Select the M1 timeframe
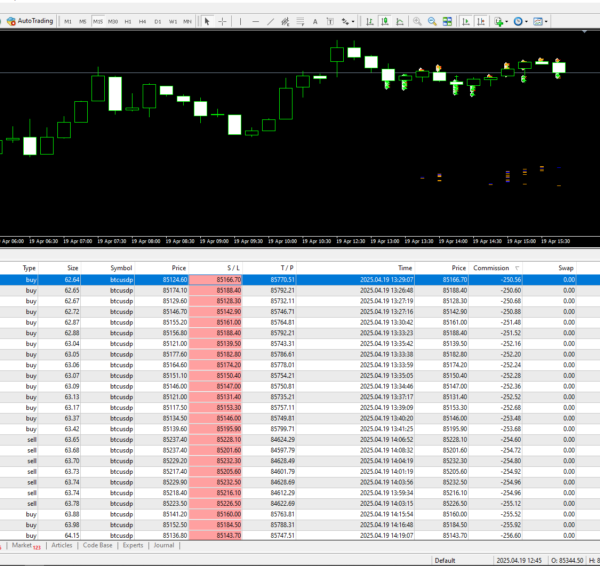Screen dimensions: 600x566 point(67,20)
